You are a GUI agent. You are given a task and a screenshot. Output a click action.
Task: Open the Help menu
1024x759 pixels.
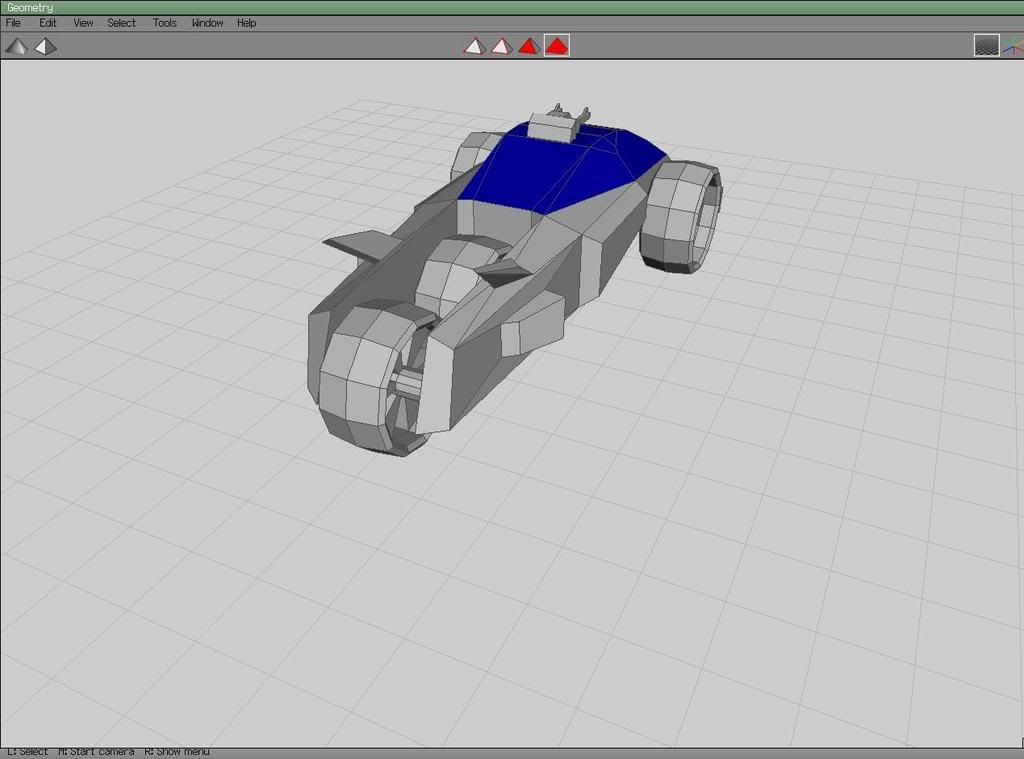[x=246, y=23]
